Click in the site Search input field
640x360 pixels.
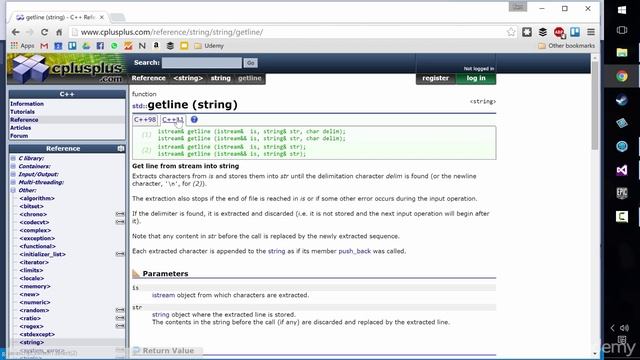click(202, 63)
